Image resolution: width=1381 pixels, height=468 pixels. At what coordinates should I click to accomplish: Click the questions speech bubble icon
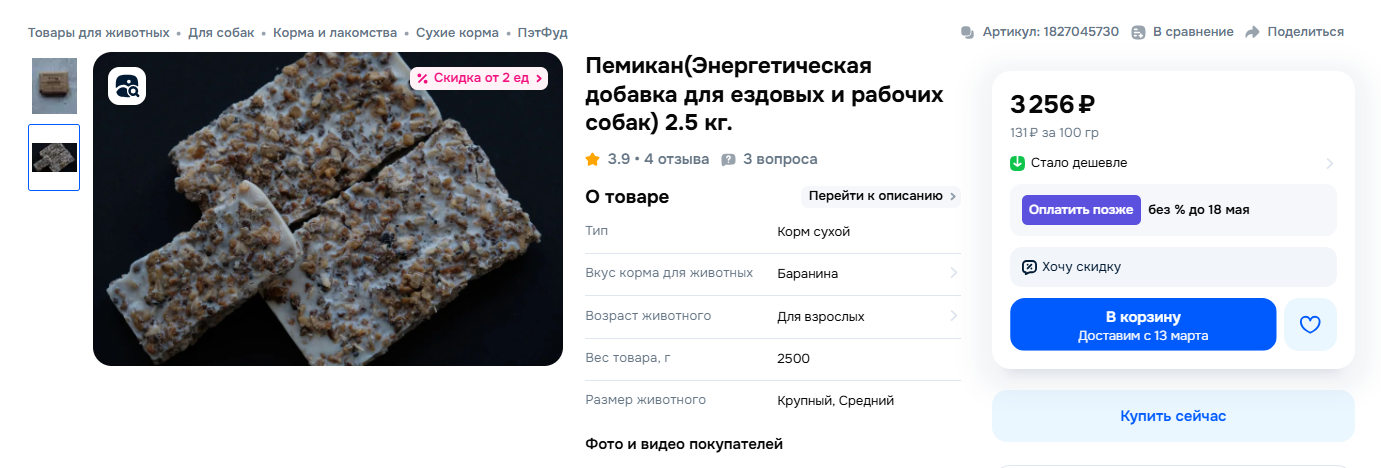[x=728, y=159]
